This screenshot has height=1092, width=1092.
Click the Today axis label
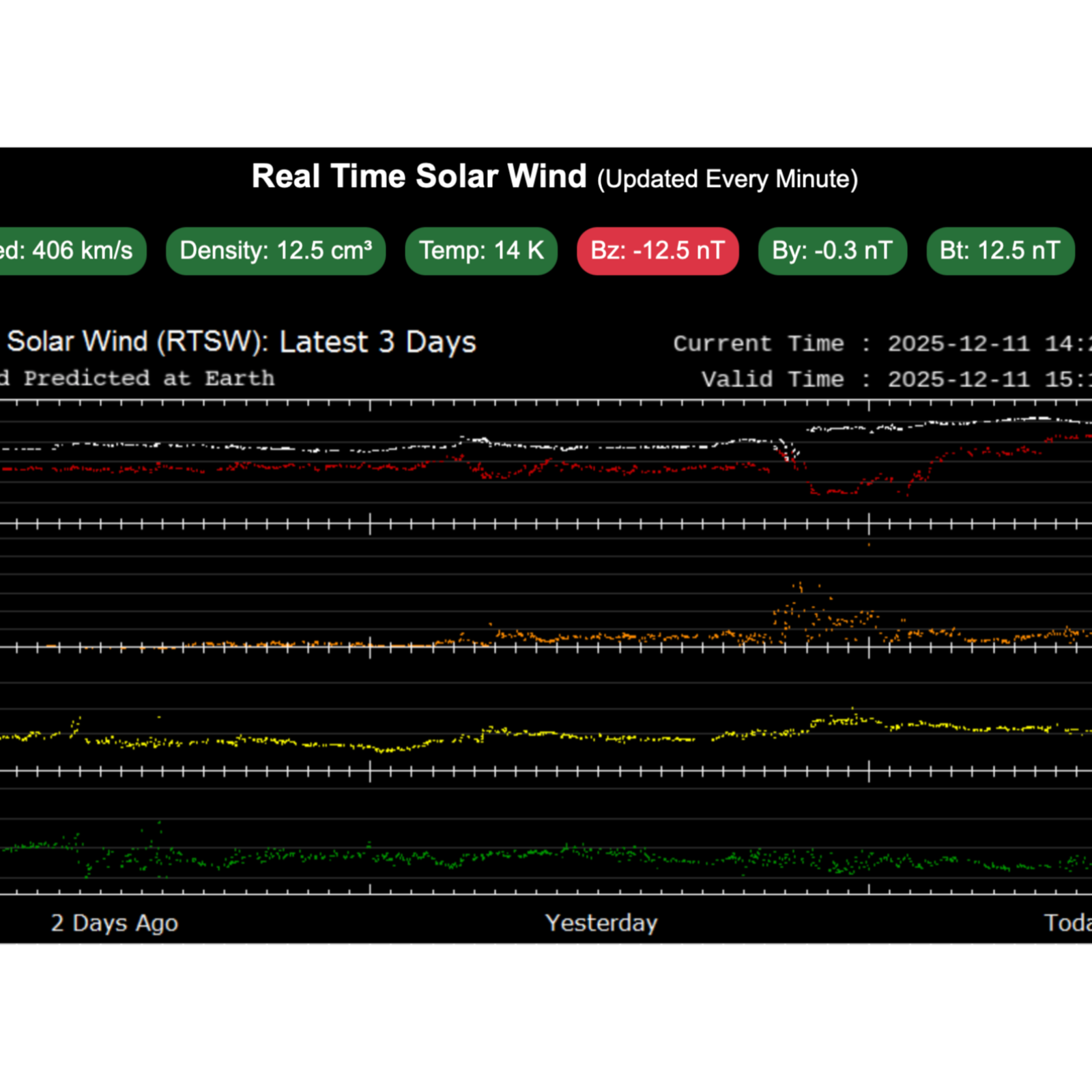(x=1070, y=923)
